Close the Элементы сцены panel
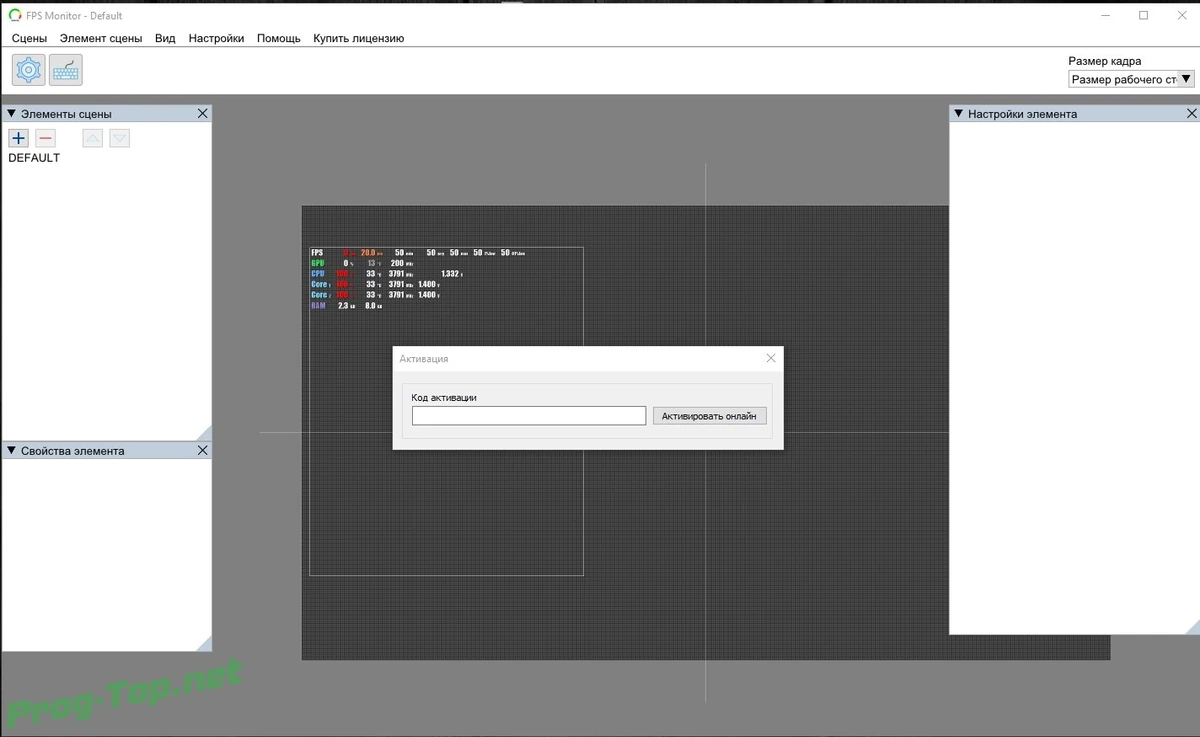1200x737 pixels. [x=202, y=113]
